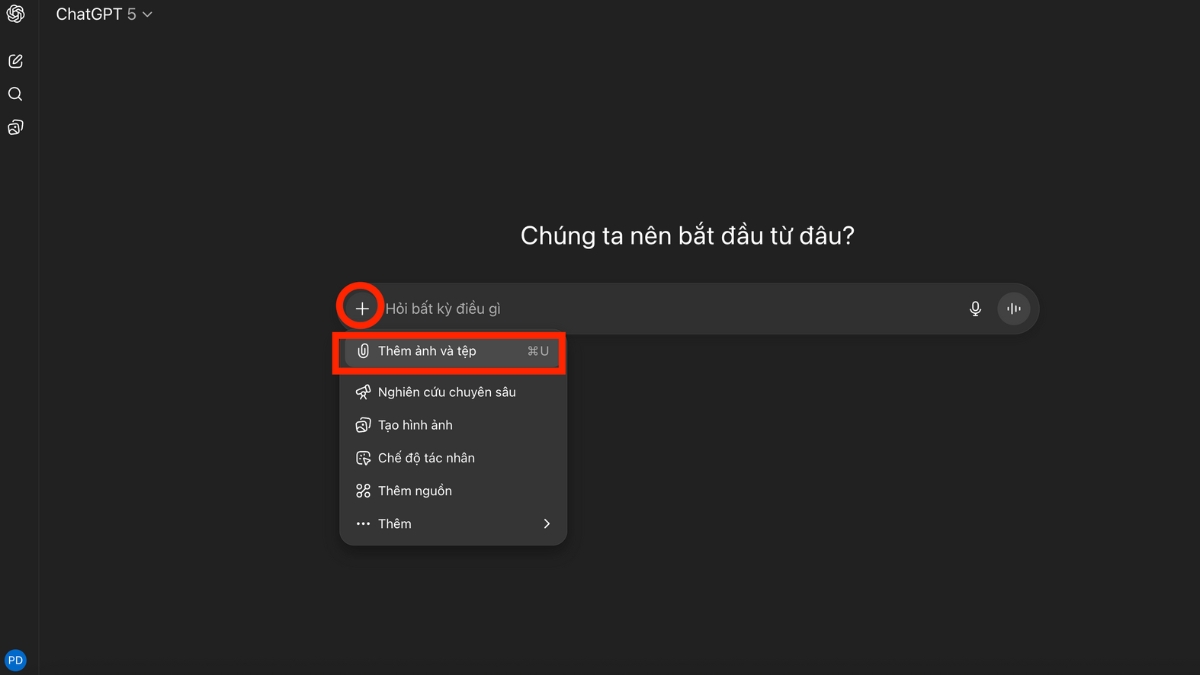This screenshot has width=1200, height=675.
Task: Enable Chế độ tác nhân
Action: click(427, 457)
